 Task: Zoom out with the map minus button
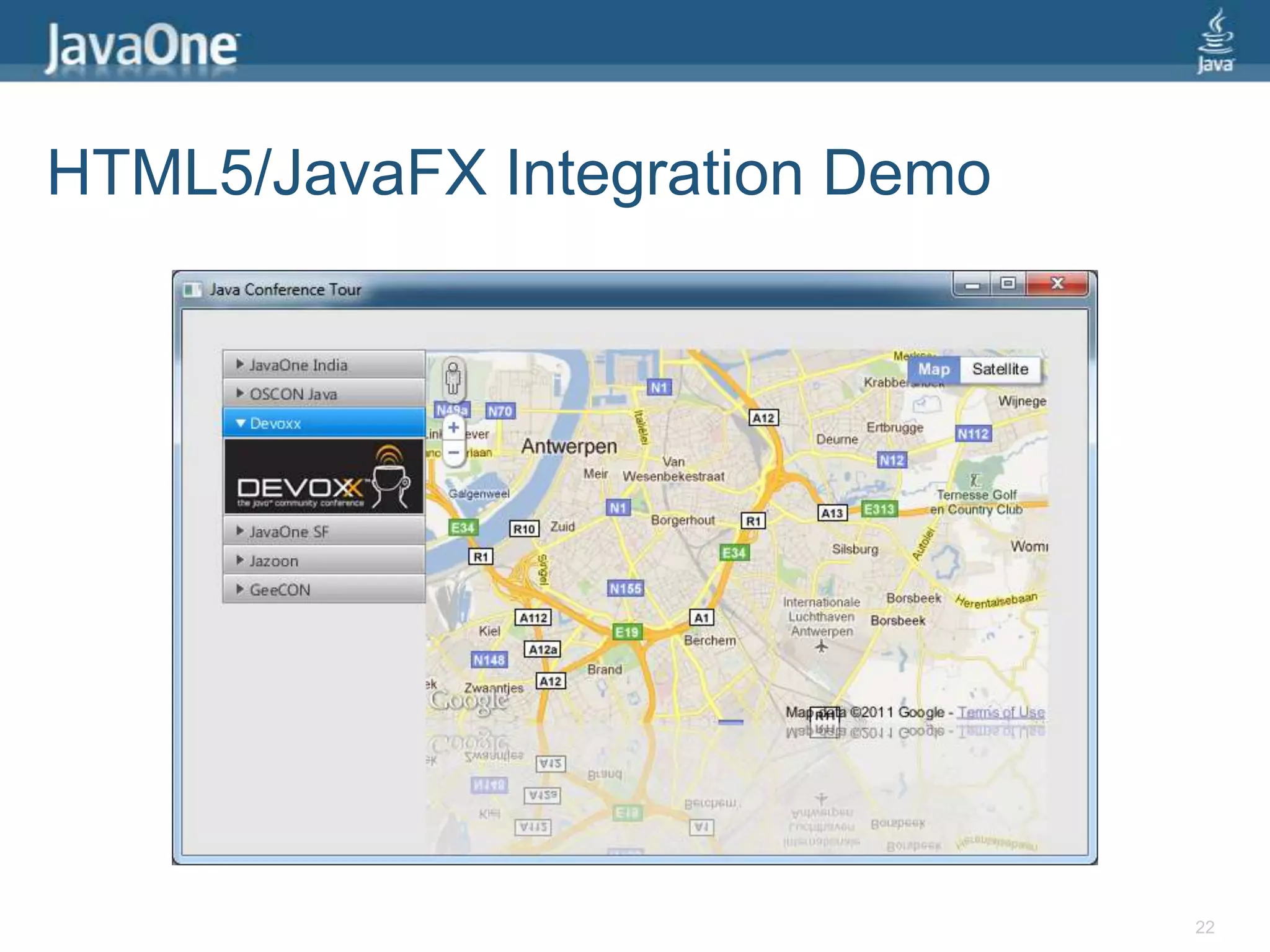(453, 453)
